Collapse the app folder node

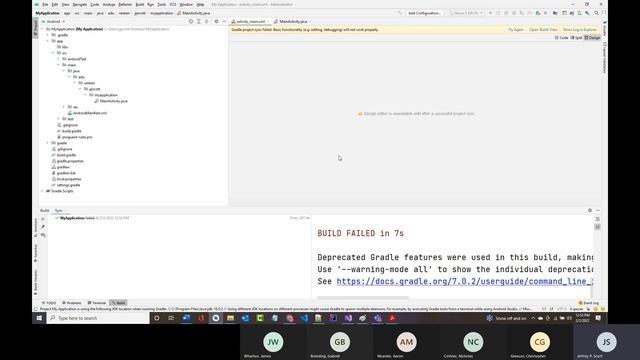click(48, 41)
